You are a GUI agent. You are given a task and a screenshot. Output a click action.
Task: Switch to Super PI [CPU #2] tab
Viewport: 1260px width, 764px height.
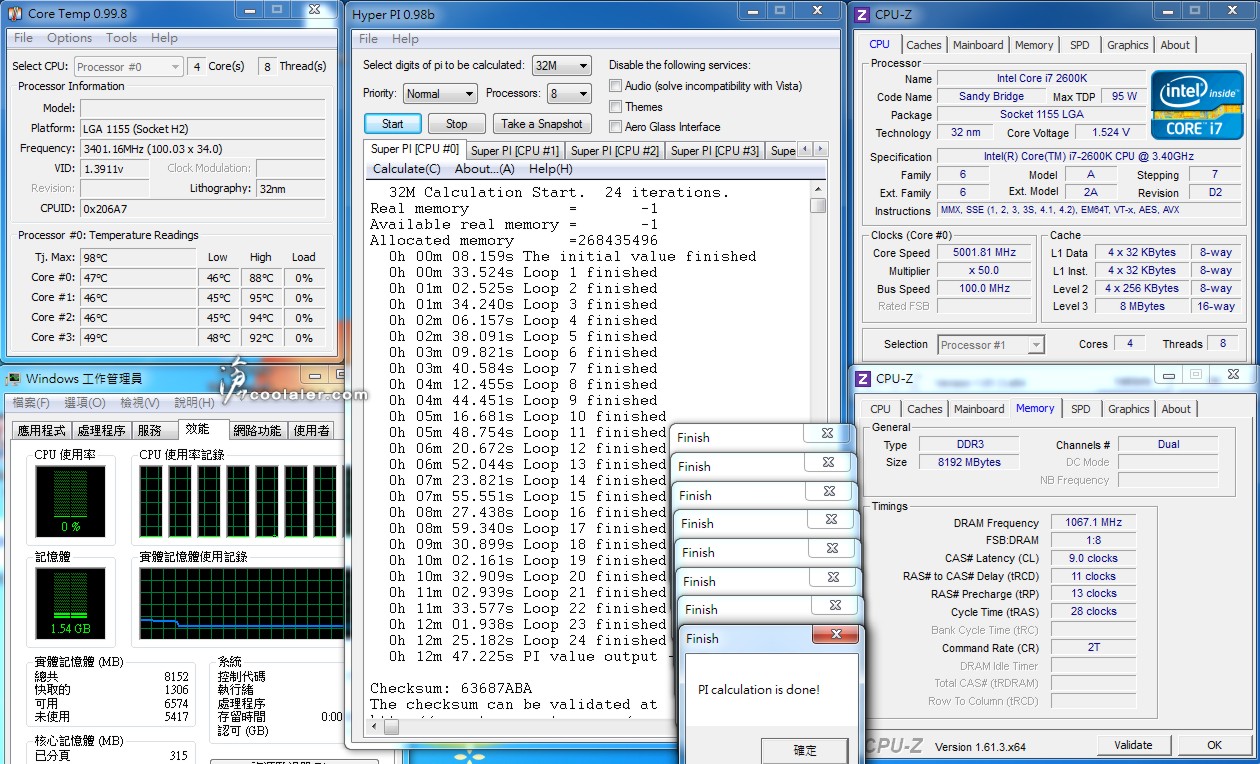pyautogui.click(x=615, y=151)
